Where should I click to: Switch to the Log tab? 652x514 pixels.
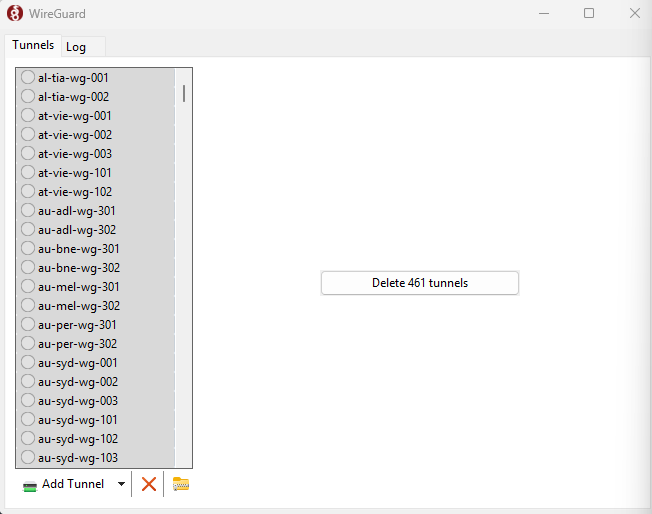click(x=76, y=47)
